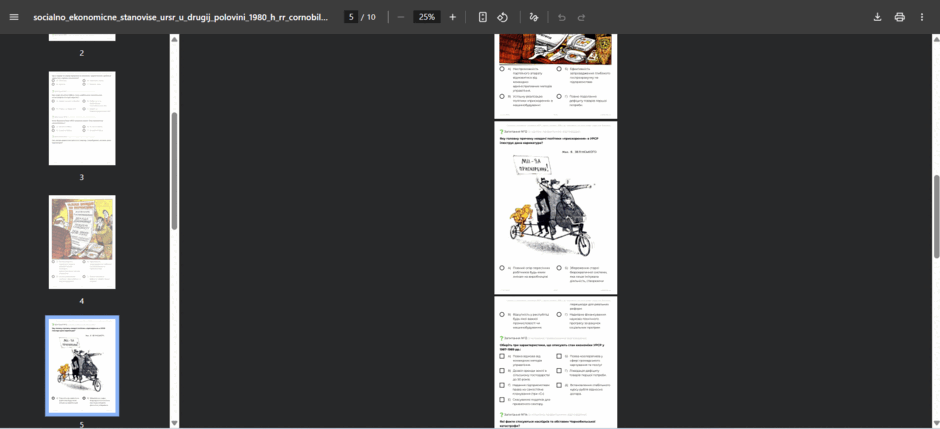The height and width of the screenshot is (429, 940).
Task: Select the highlighted page 5 thumbnail
Action: [82, 365]
